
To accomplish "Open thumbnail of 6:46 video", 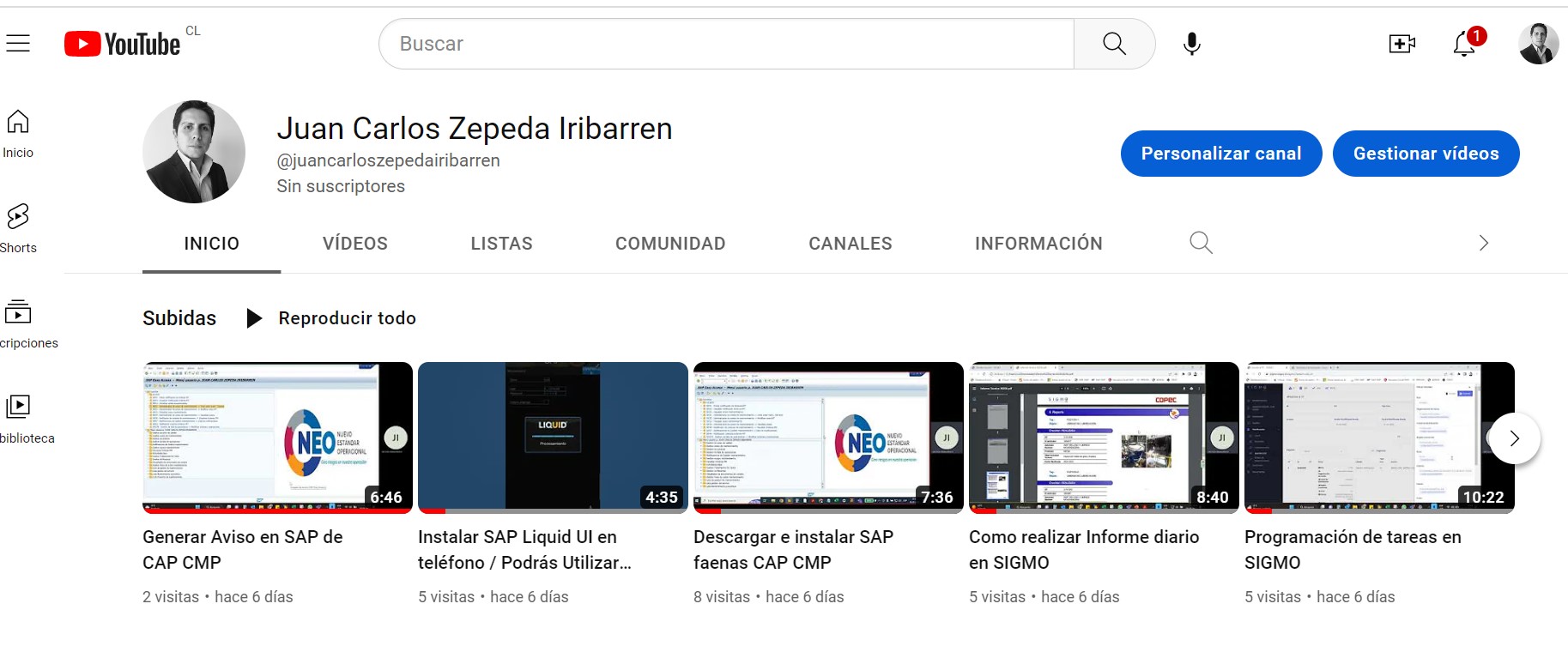I will [277, 438].
